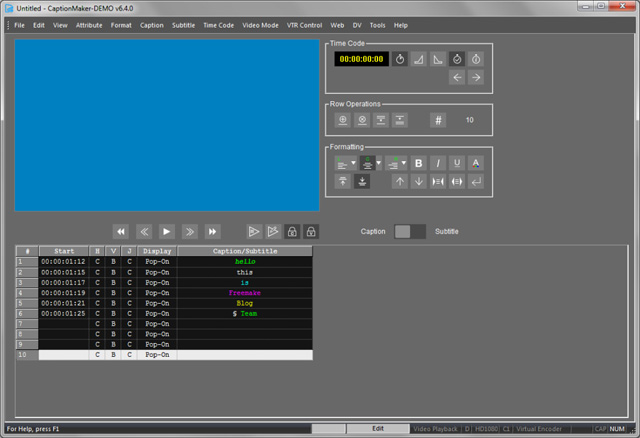Move caption up with the up arrow button
This screenshot has height=438, width=640.
pyautogui.click(x=400, y=181)
